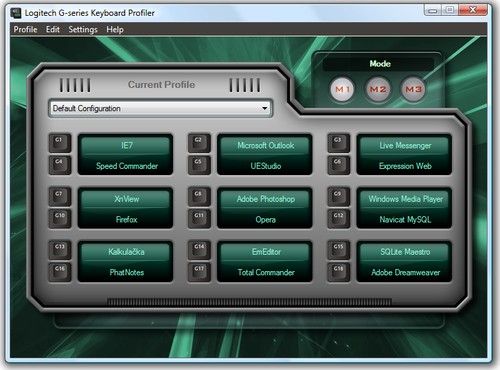500x370 pixels.
Task: Click the Default Configuration profile field
Action: click(x=160, y=108)
